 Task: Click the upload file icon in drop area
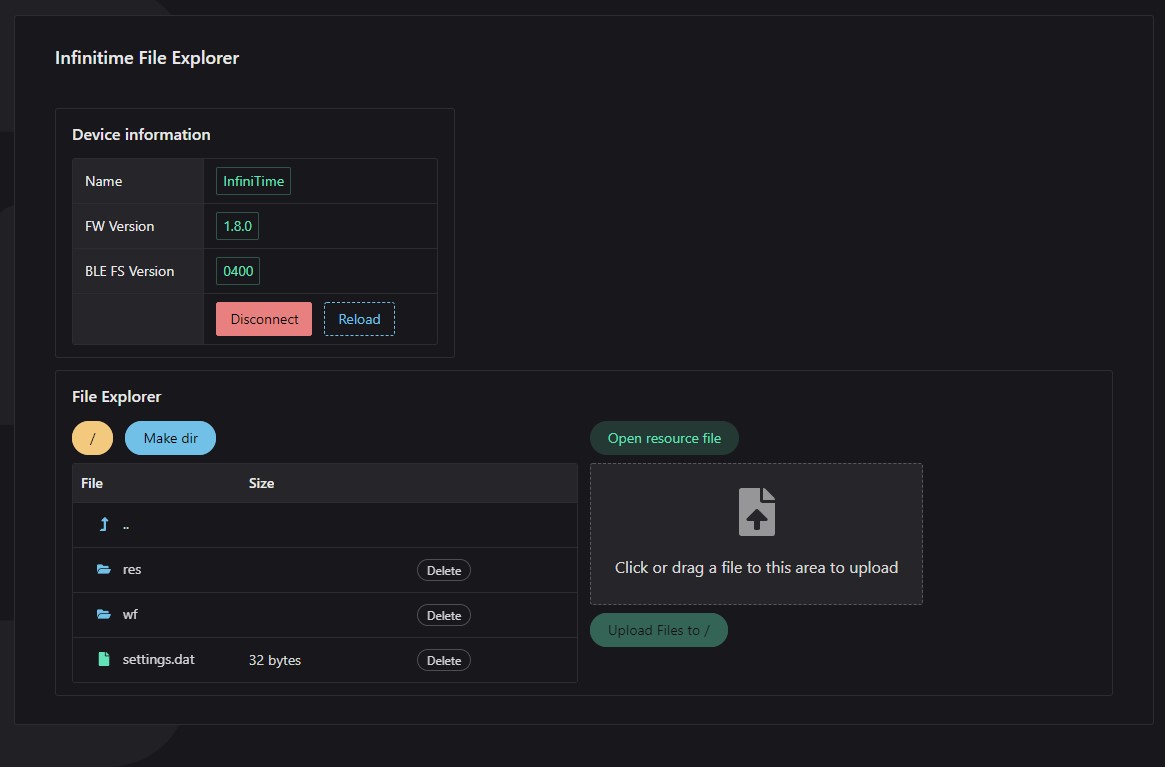756,512
